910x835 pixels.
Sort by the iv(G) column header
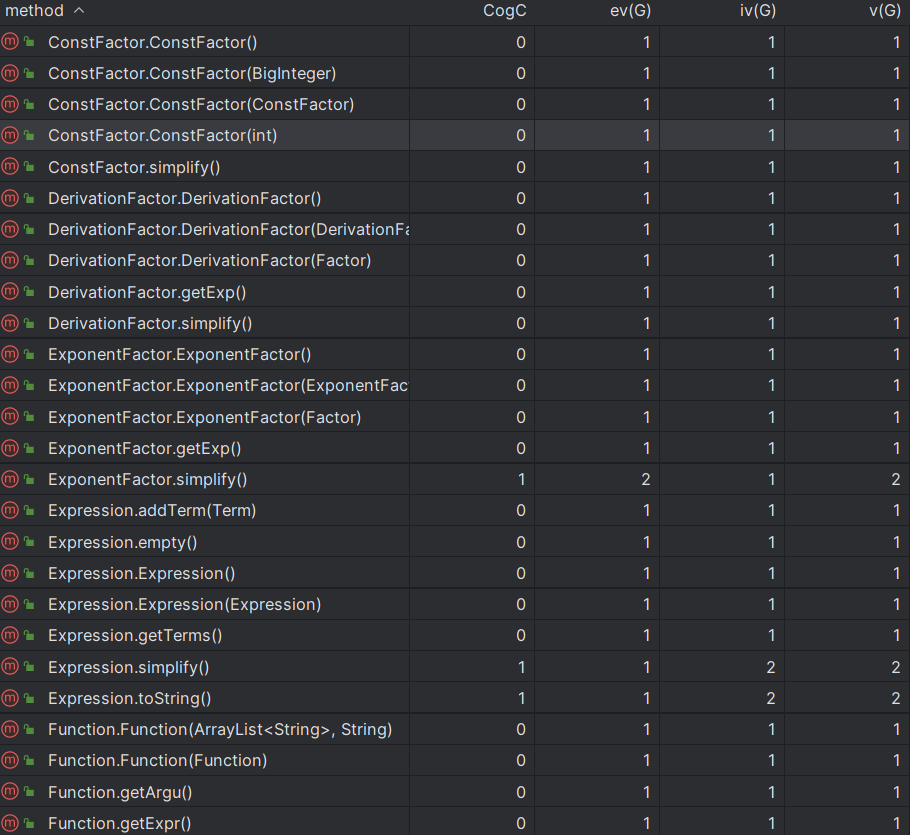click(x=757, y=10)
